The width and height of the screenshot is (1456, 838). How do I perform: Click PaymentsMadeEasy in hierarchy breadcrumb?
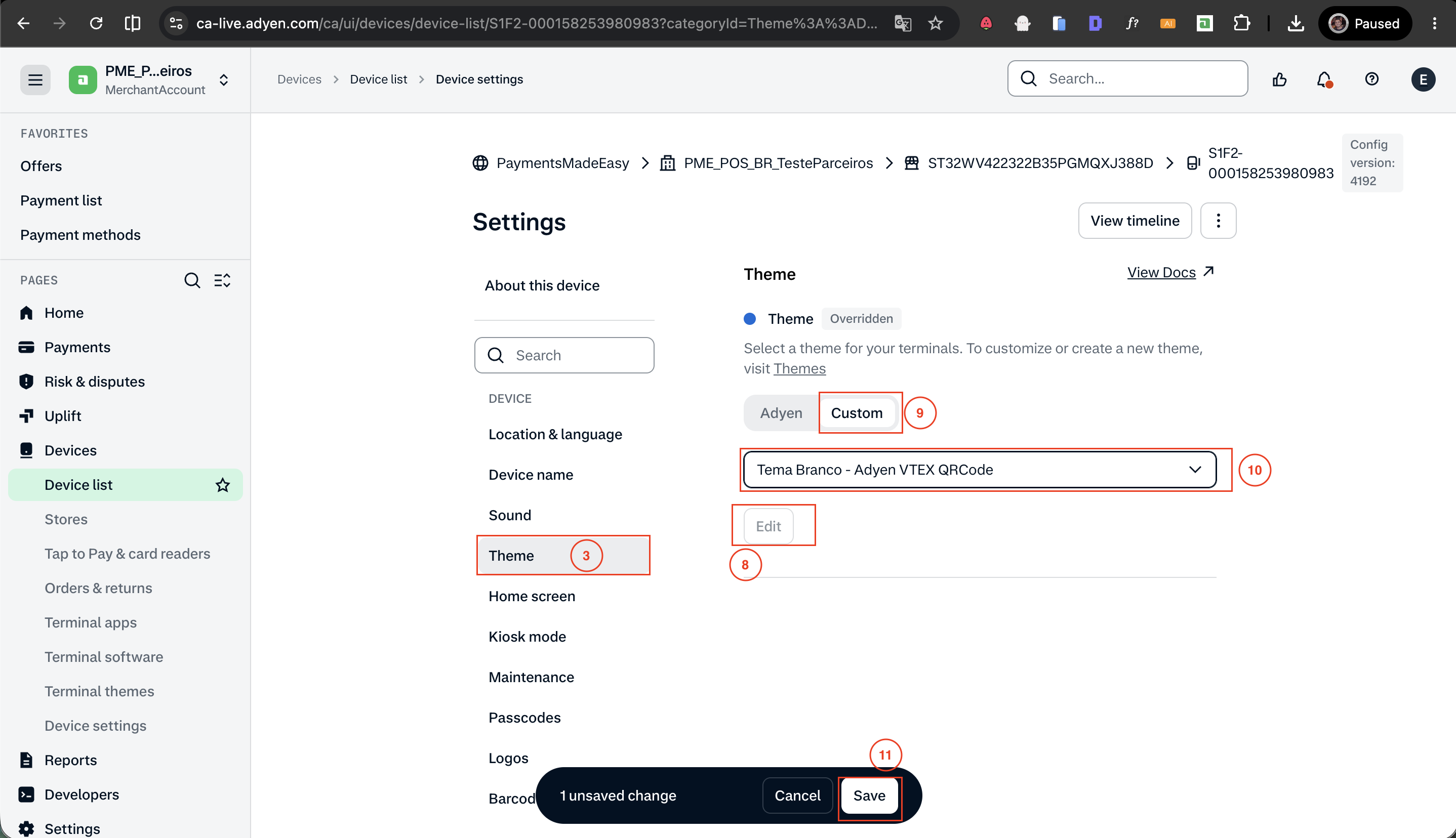coord(562,163)
